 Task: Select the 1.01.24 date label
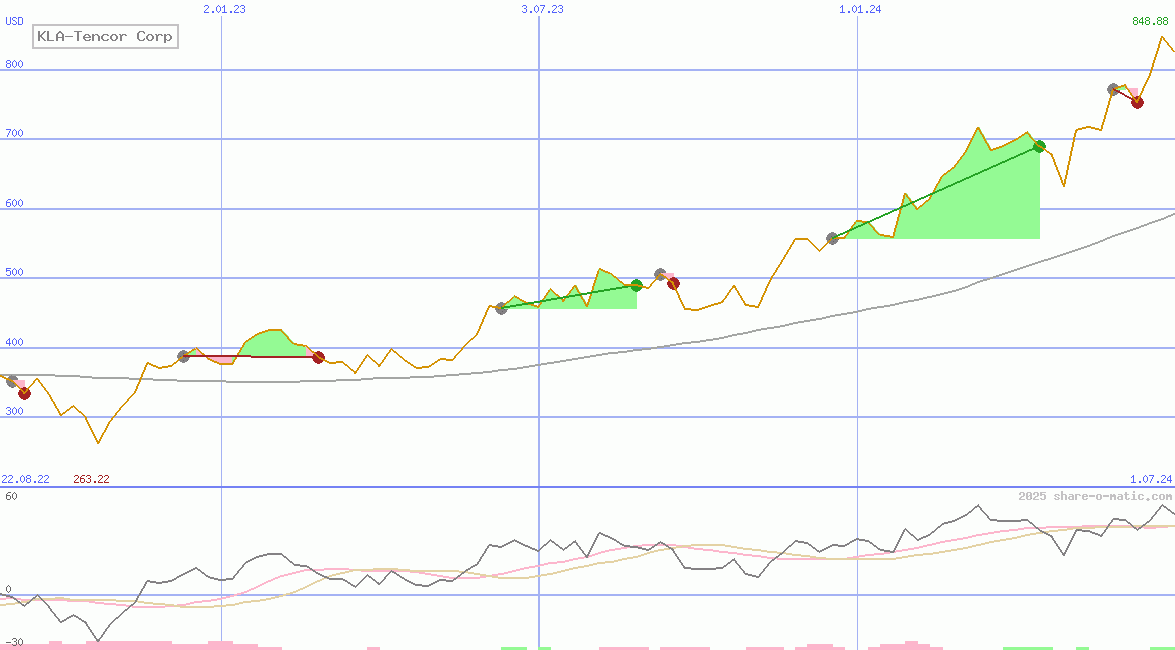(x=860, y=9)
